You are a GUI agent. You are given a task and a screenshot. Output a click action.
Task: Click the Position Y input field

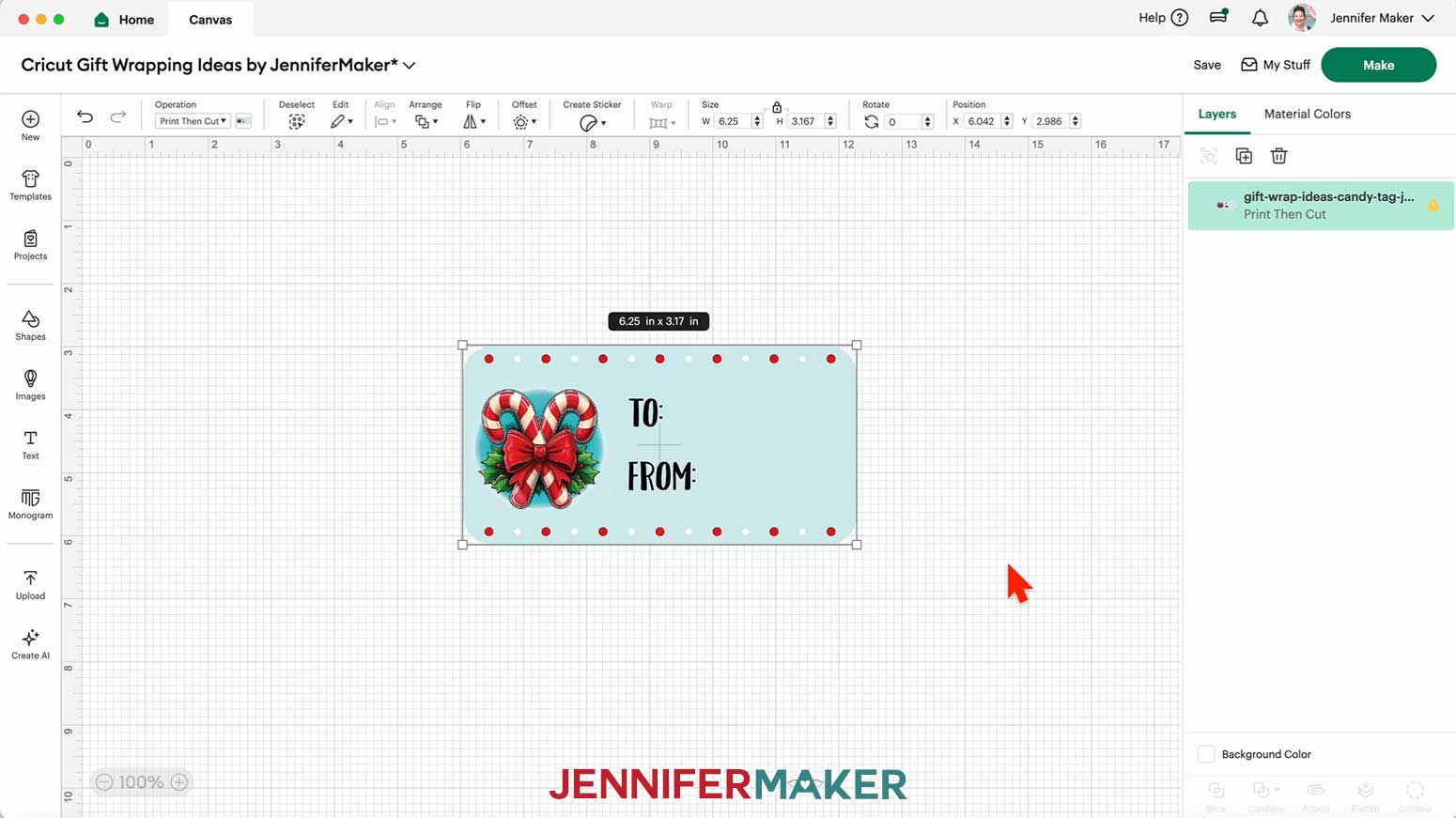(x=1050, y=121)
